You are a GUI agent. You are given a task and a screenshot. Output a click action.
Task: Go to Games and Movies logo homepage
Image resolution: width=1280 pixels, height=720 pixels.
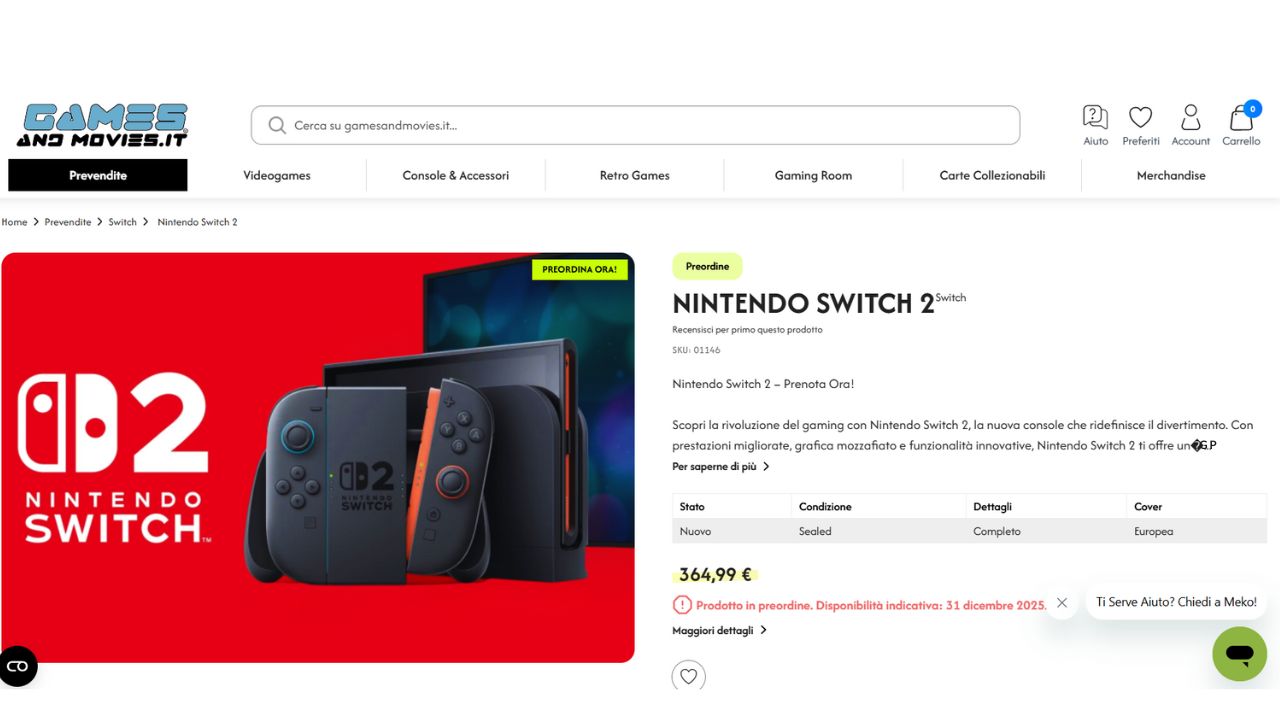click(x=101, y=125)
